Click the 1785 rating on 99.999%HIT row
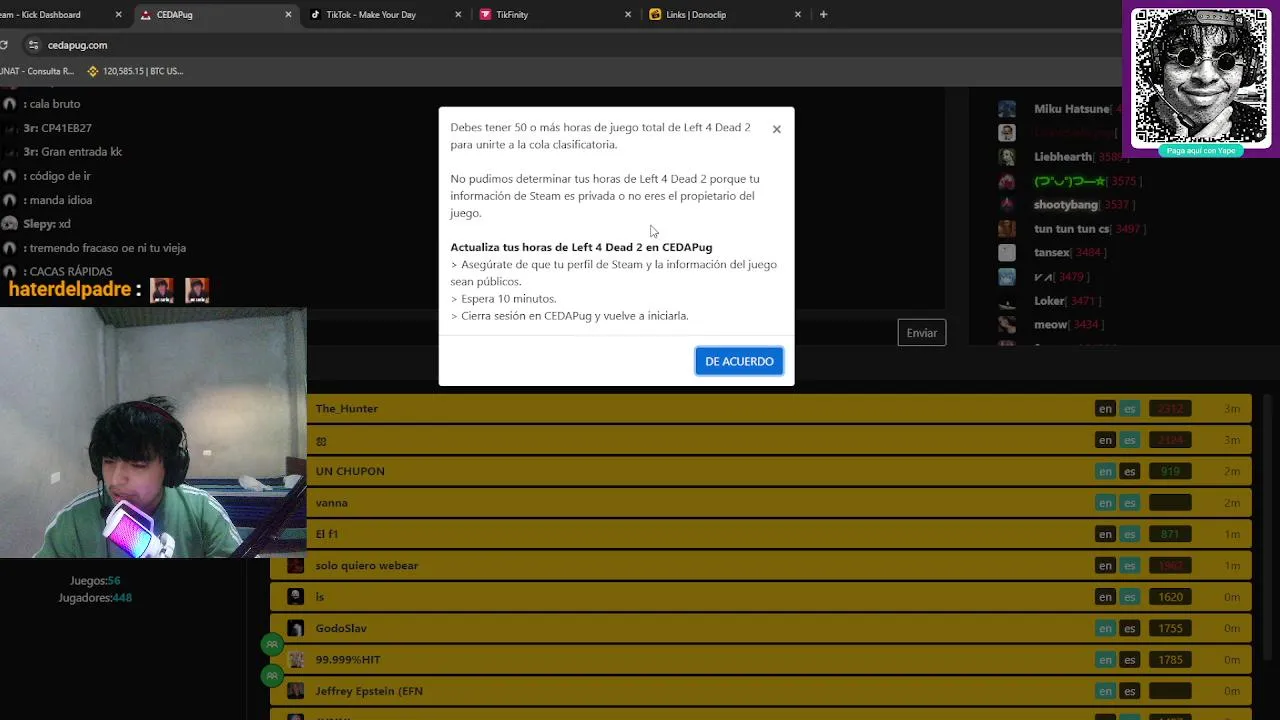 [x=1170, y=660]
